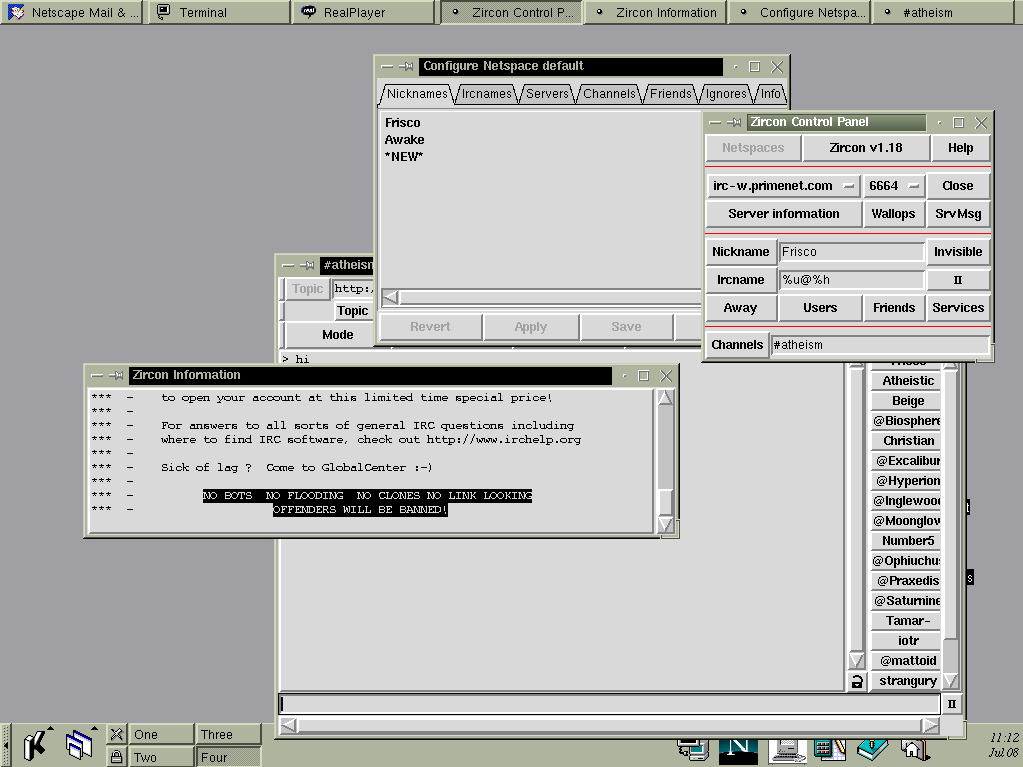Click the Netscape icon in the panel
The image size is (1023, 767).
pos(739,747)
